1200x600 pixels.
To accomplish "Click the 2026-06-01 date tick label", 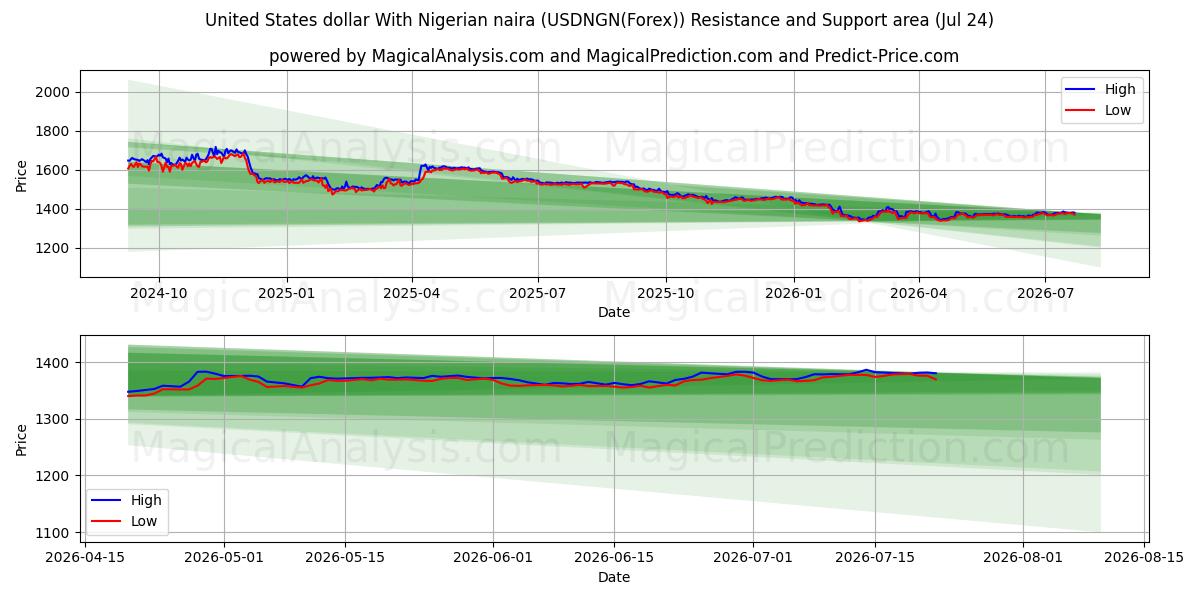I will [494, 558].
